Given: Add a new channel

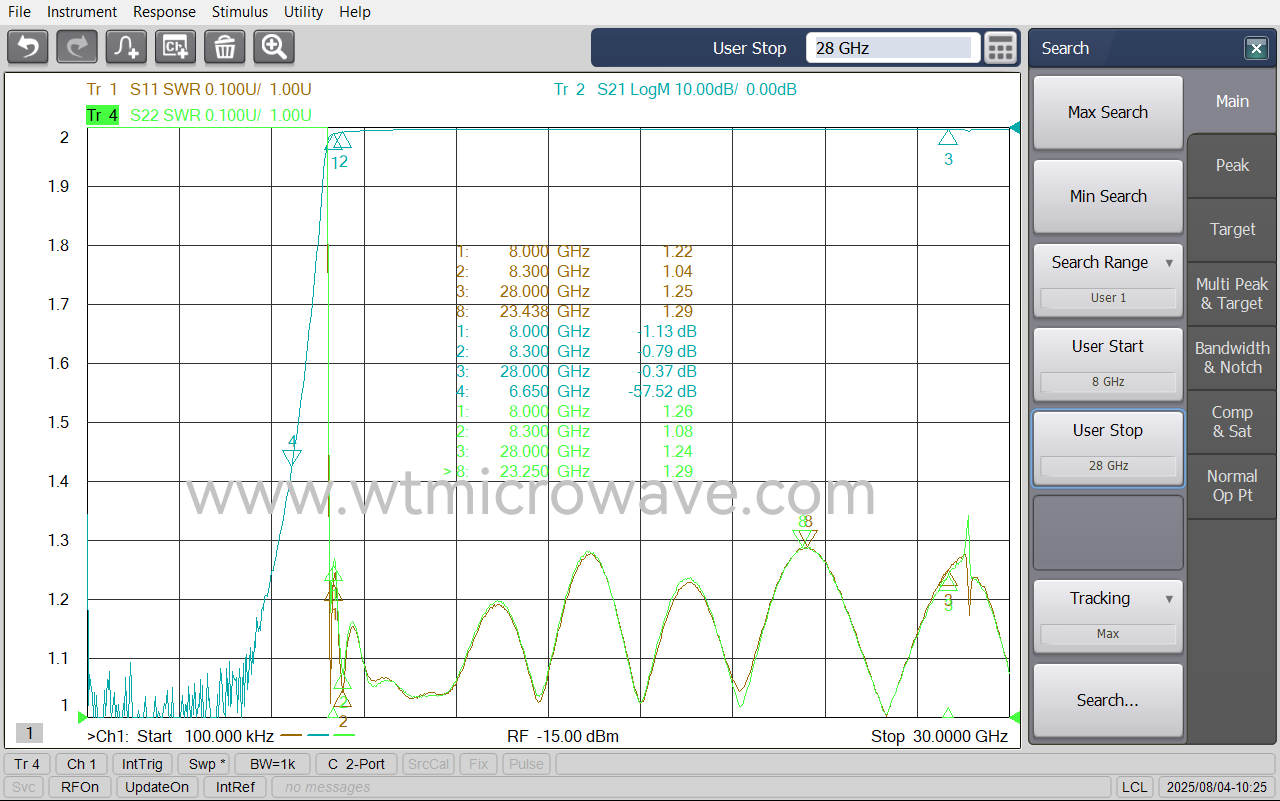Looking at the screenshot, I should tap(175, 46).
